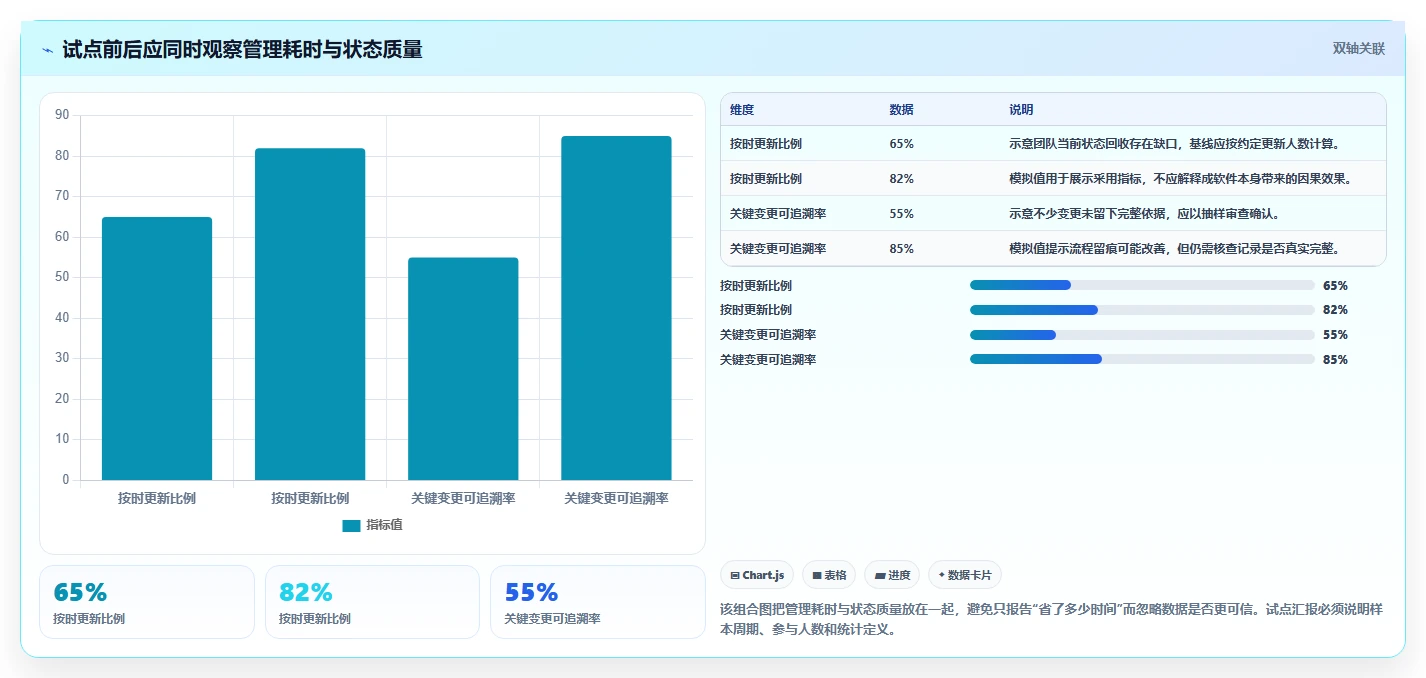Viewport: 1426px width, 678px height.
Task: Click the description starting 模拟值提示流程留痕可能改善
Action: [1174, 249]
